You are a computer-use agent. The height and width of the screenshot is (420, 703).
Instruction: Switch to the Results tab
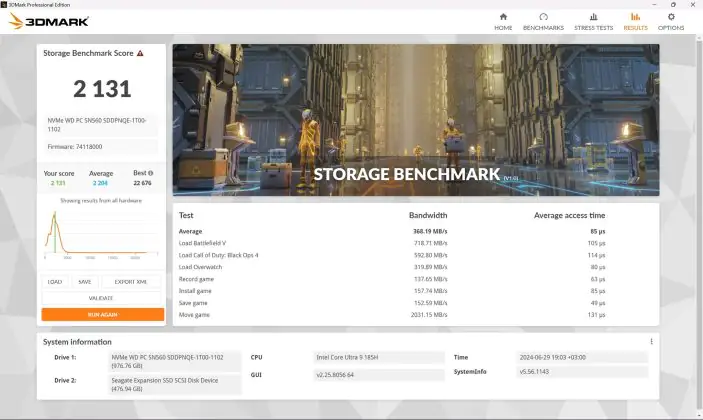click(635, 22)
